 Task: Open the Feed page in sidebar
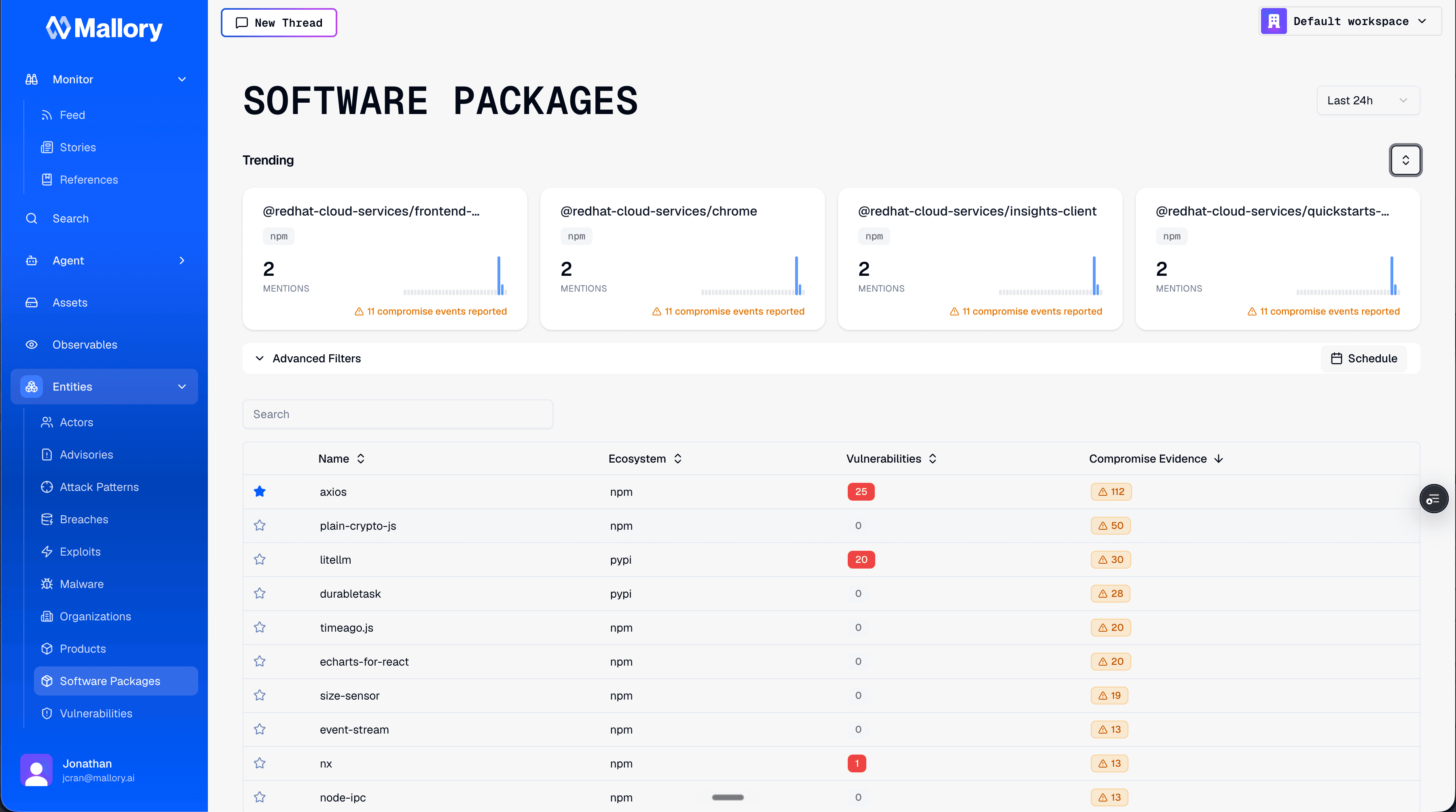pyautogui.click(x=72, y=115)
